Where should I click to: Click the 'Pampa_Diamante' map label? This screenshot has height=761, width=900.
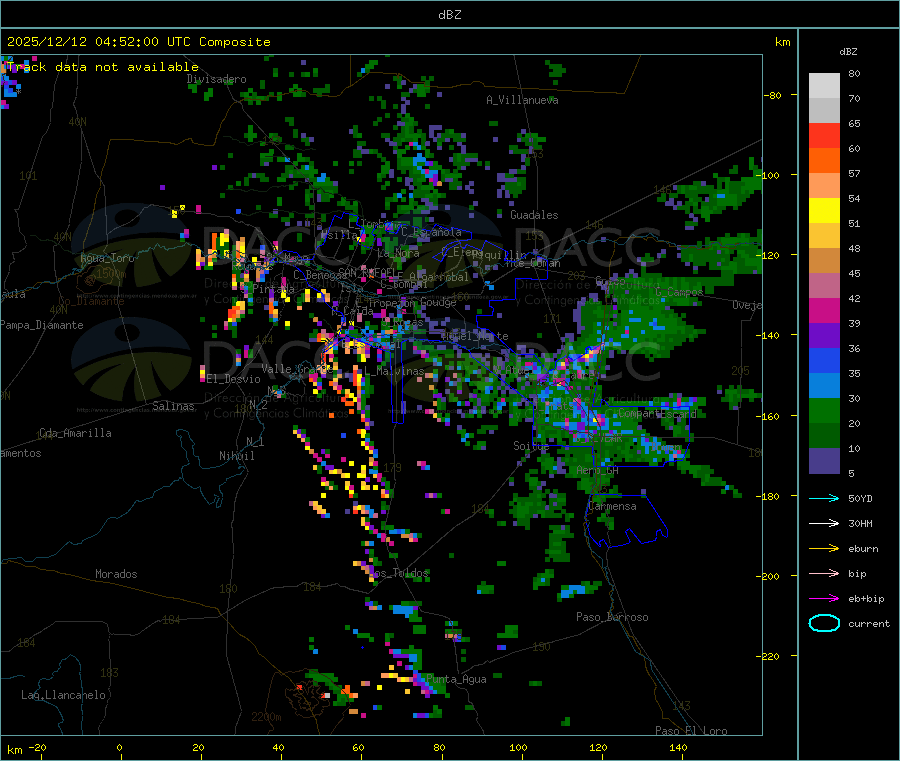42,325
